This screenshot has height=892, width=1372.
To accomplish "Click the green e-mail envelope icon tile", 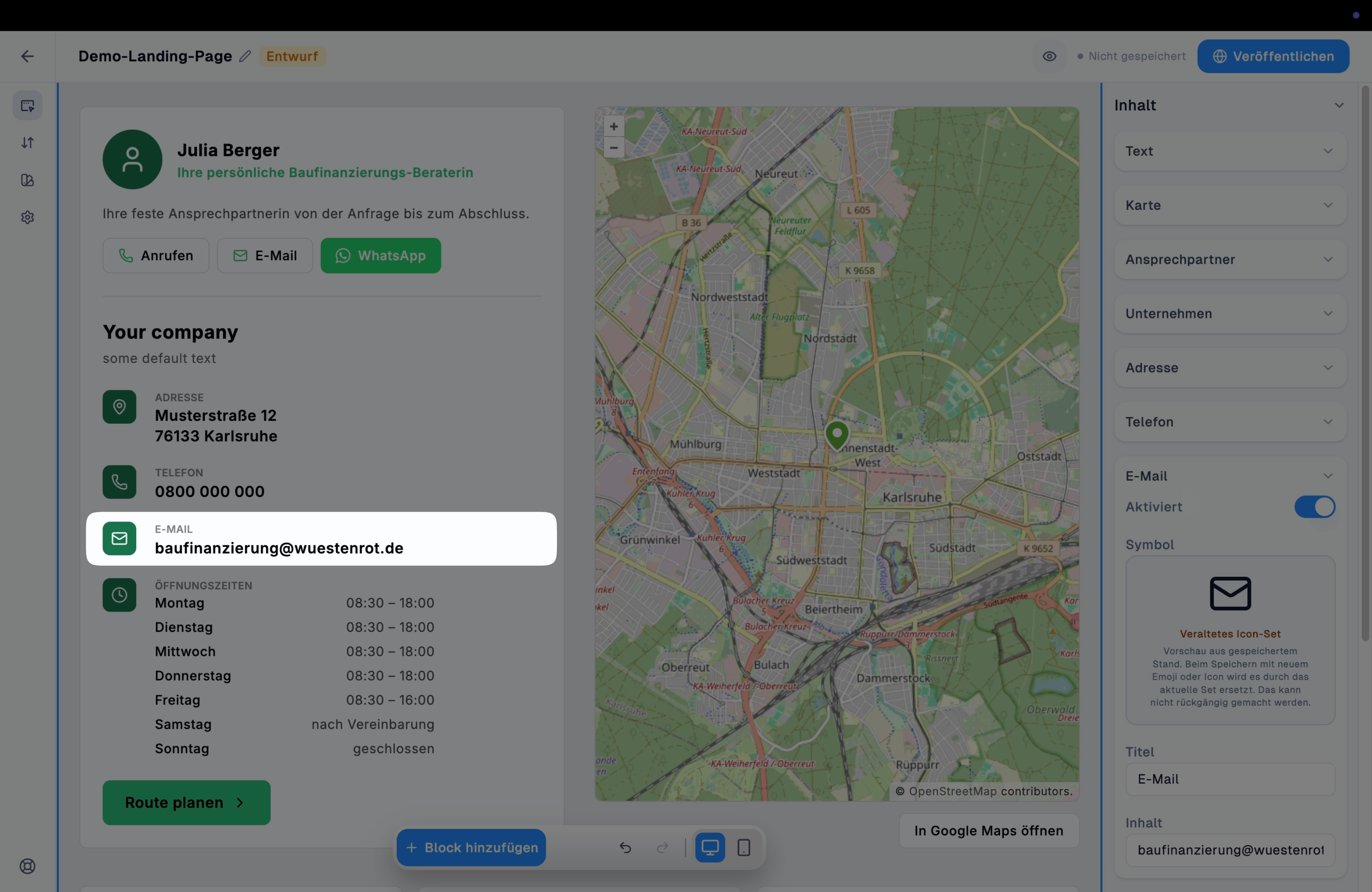I will 119,539.
